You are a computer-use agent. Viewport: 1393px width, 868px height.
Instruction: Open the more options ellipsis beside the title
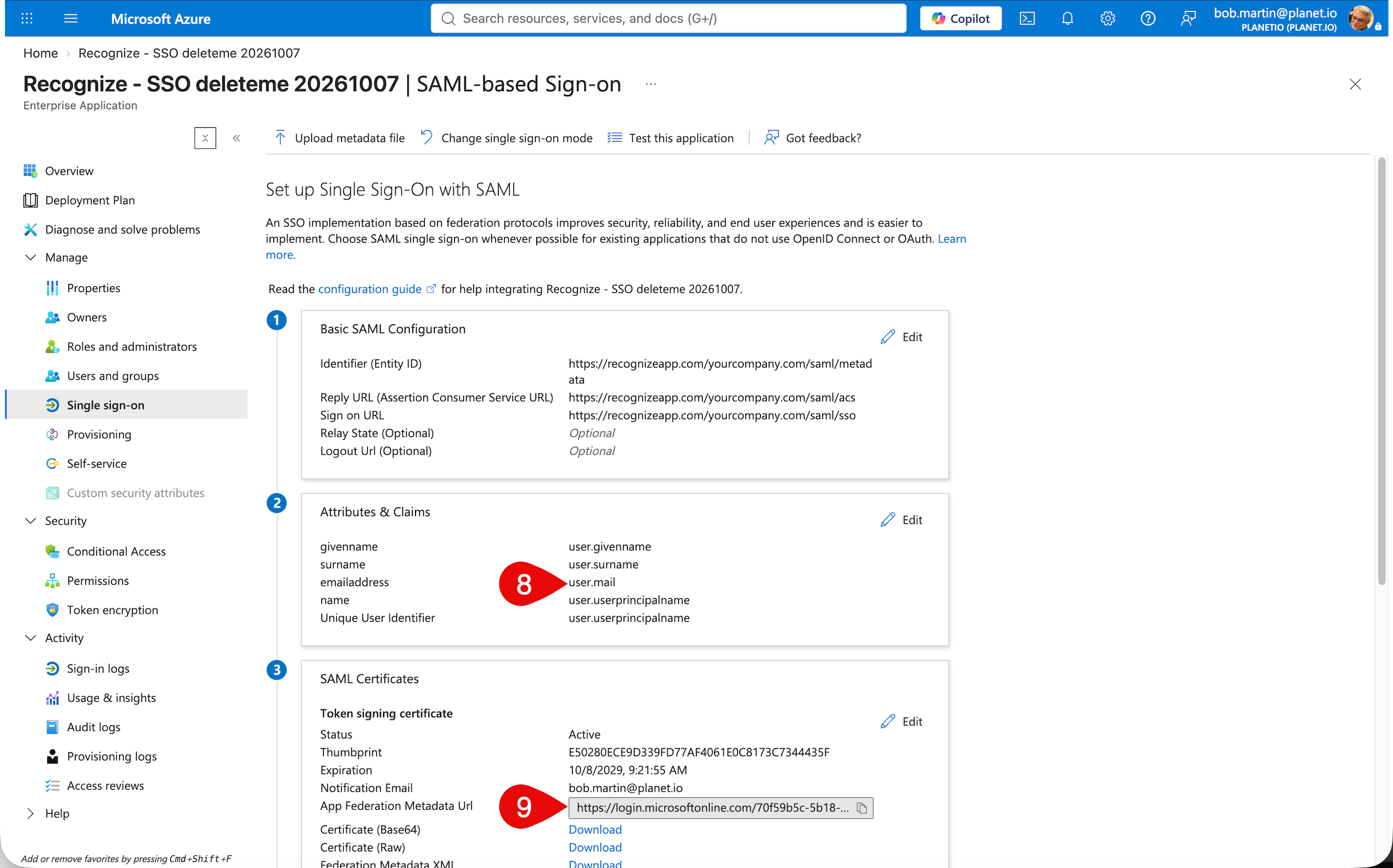(x=650, y=84)
